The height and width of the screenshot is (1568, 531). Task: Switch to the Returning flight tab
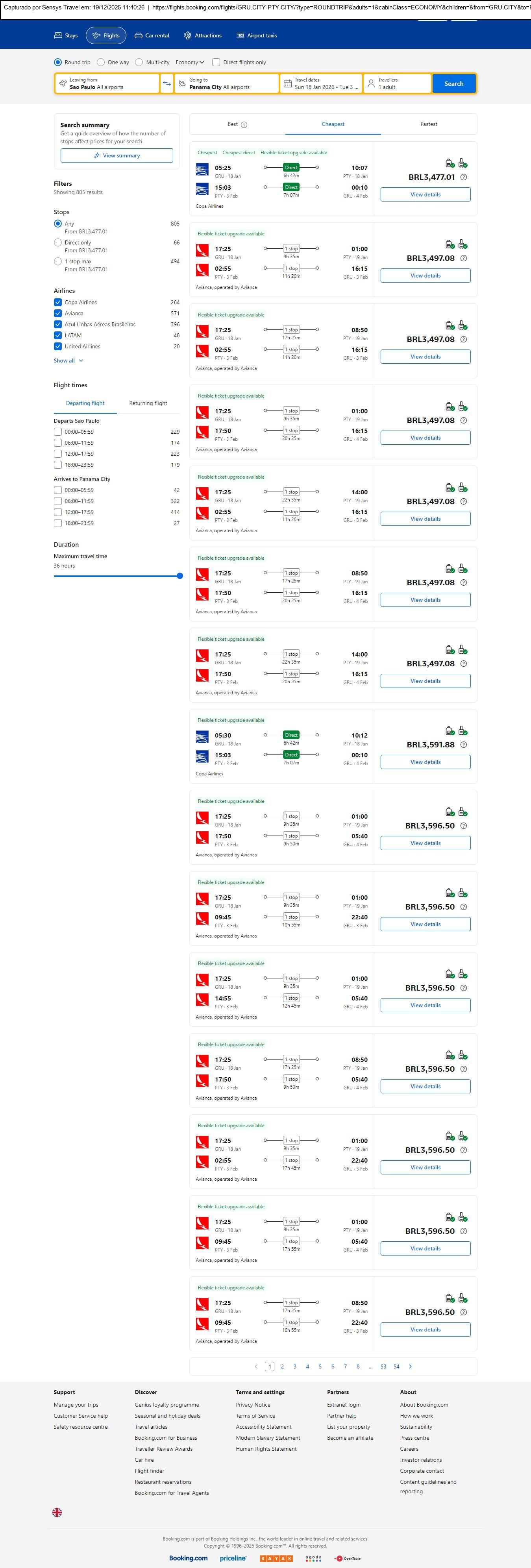148,403
